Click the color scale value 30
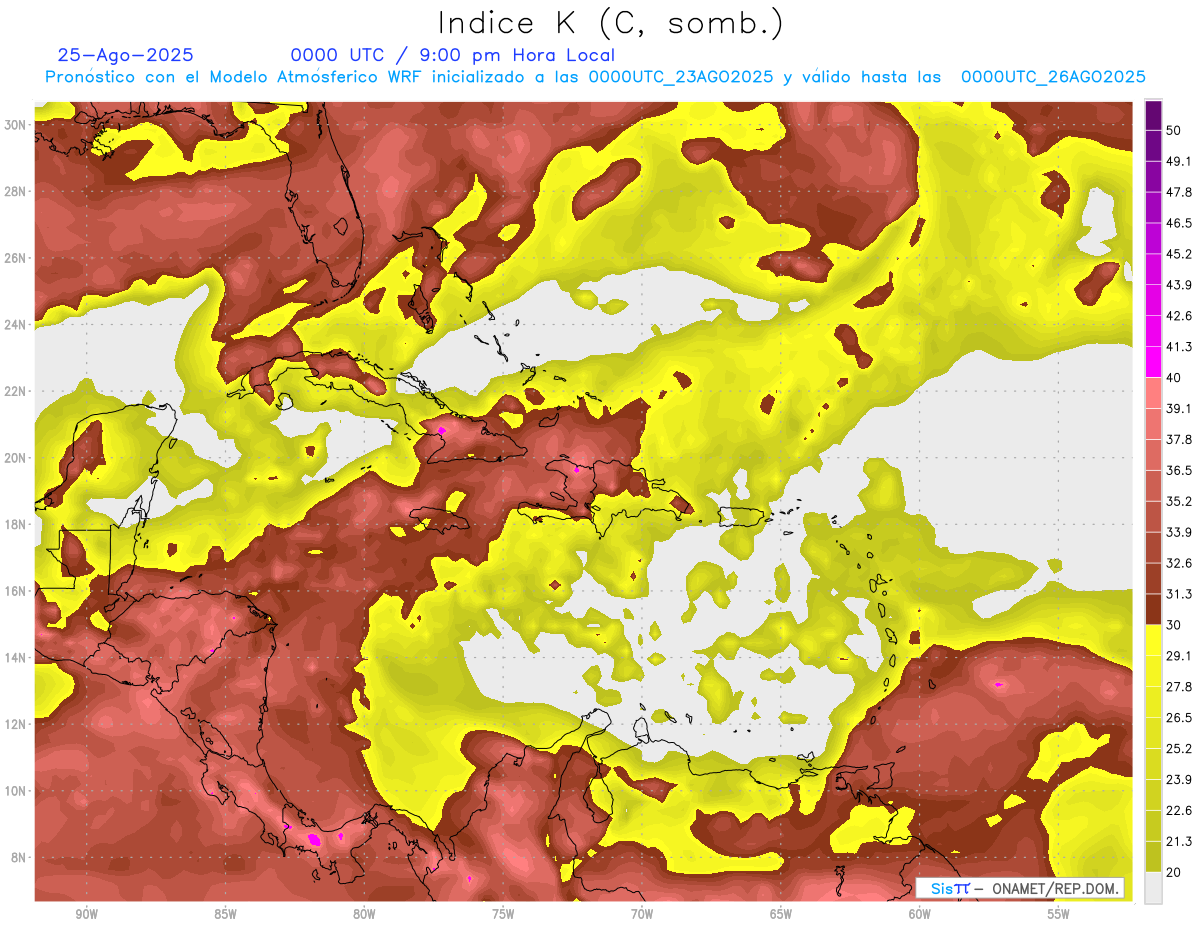Viewport: 1200px width, 927px height. [1174, 625]
